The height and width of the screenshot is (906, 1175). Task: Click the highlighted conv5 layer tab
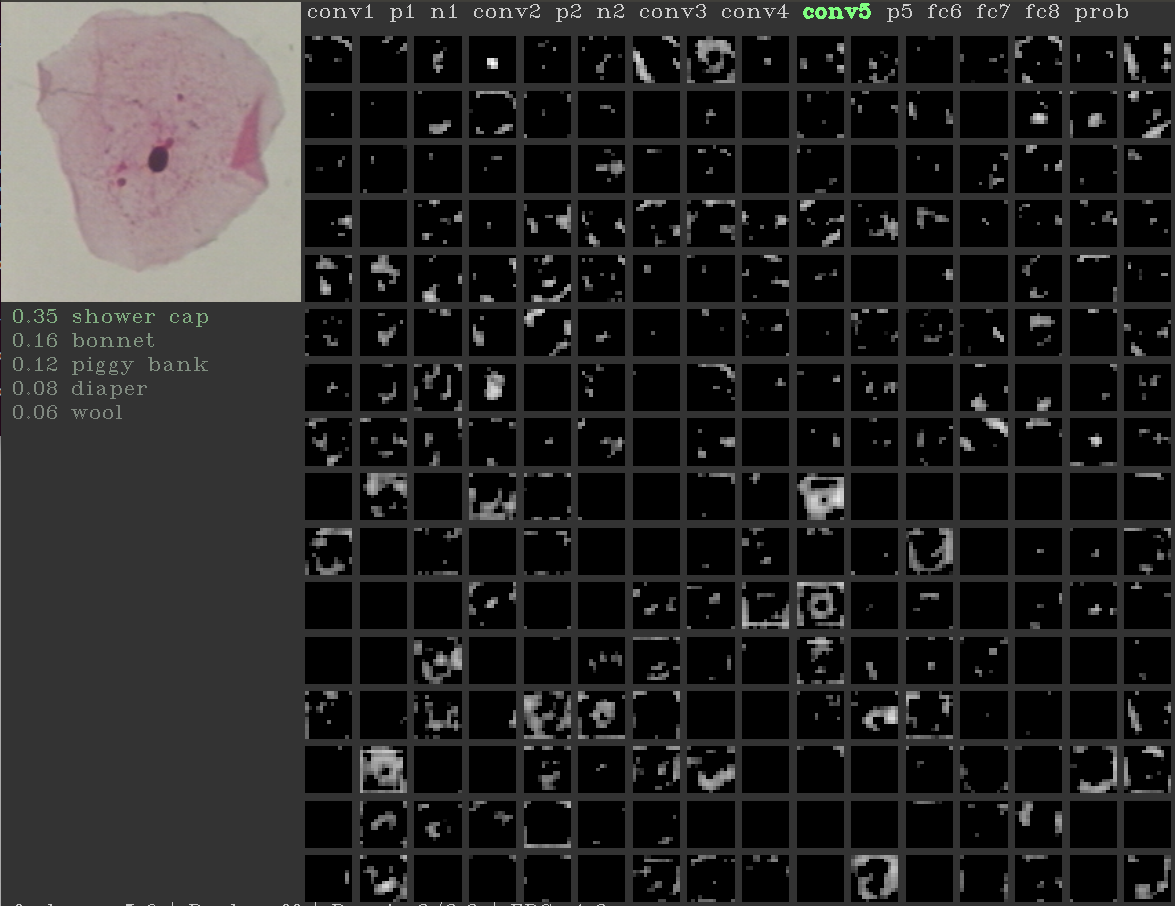pyautogui.click(x=836, y=12)
